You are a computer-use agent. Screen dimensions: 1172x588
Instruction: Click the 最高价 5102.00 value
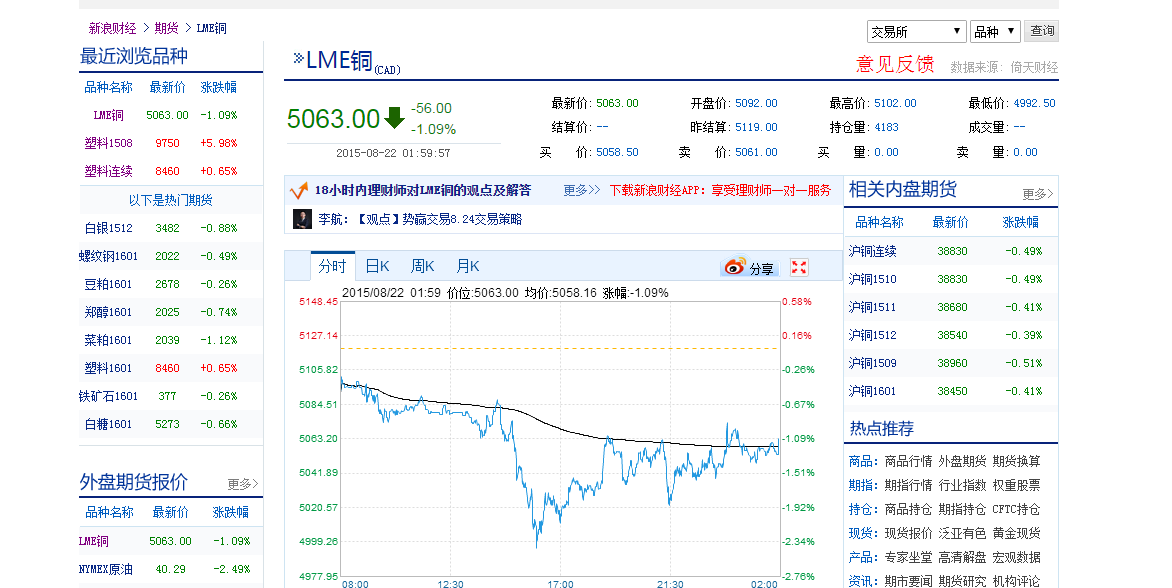click(x=895, y=103)
